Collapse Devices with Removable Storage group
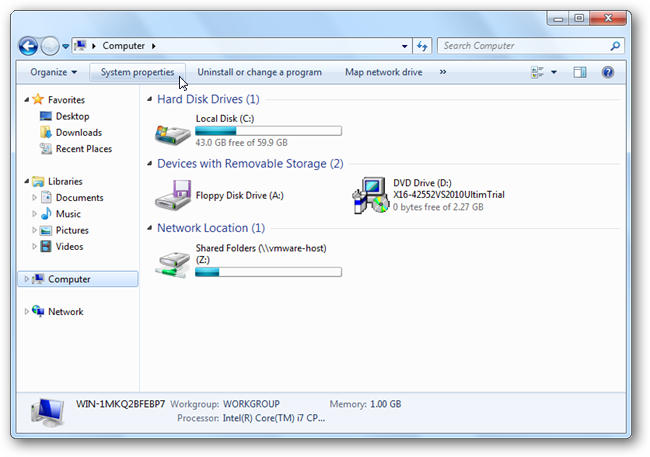The image size is (650, 457). [x=150, y=163]
